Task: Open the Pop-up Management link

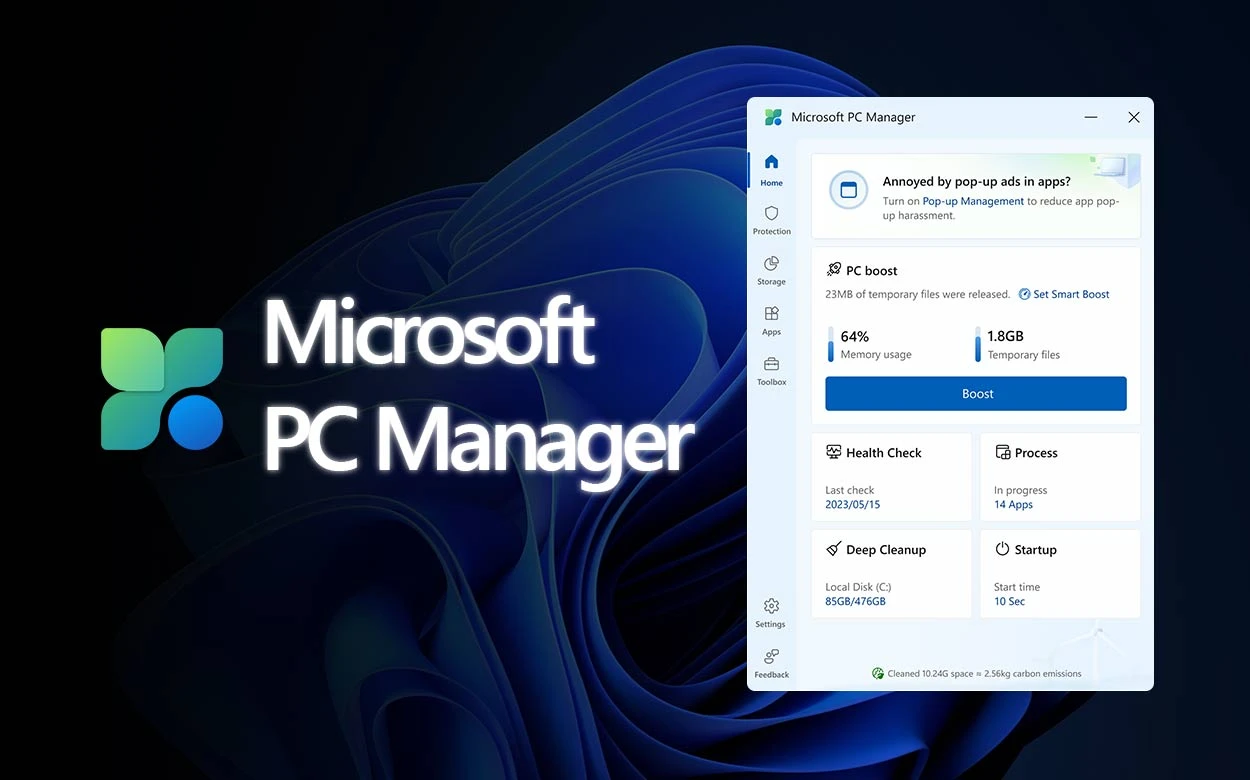Action: (x=973, y=201)
